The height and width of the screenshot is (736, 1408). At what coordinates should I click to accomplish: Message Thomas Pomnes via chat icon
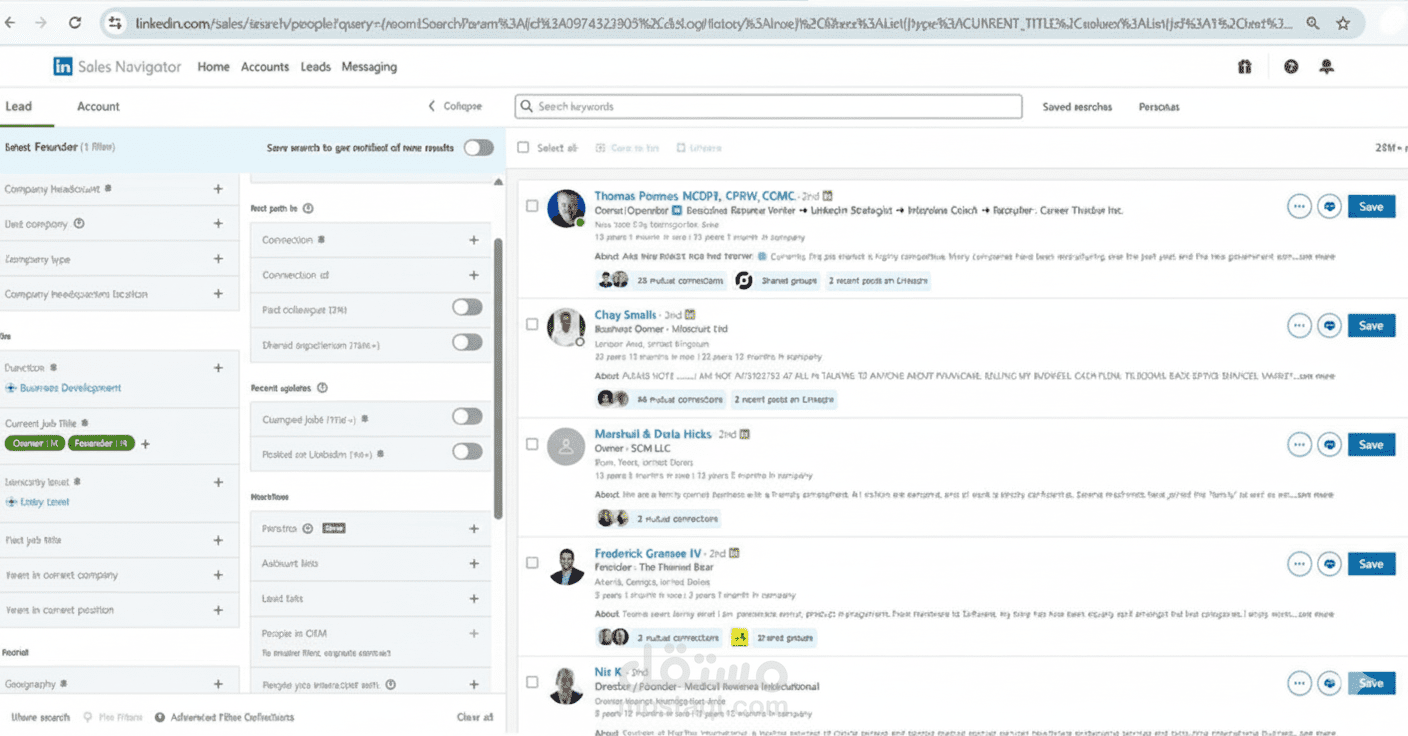point(1329,207)
